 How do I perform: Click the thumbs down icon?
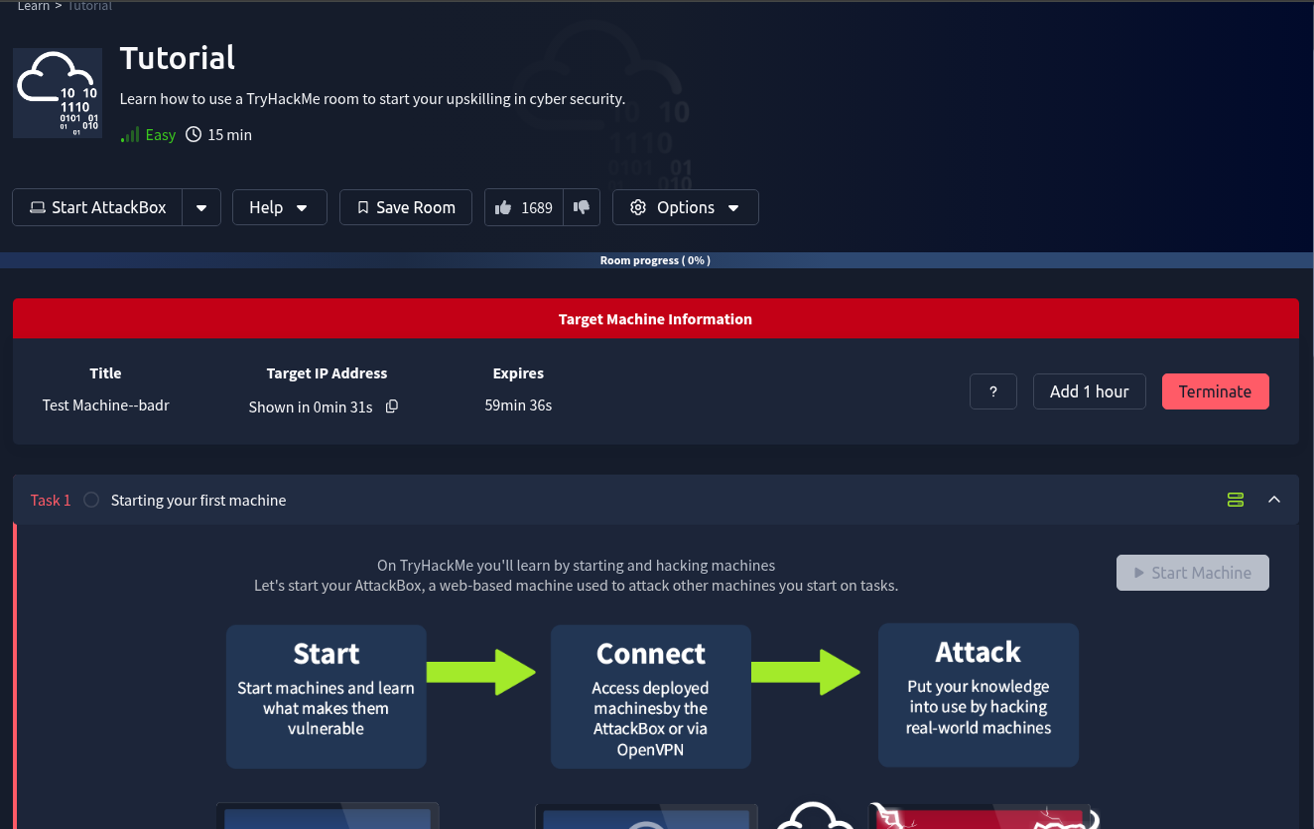click(582, 207)
